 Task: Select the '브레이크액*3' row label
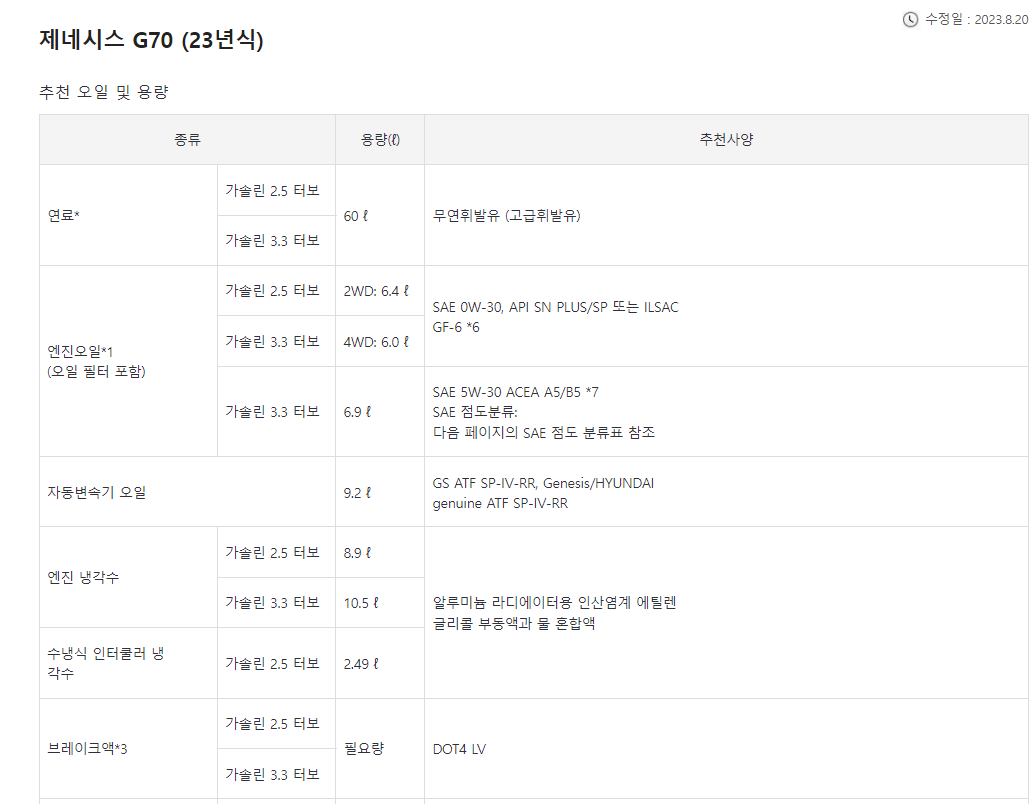(87, 748)
